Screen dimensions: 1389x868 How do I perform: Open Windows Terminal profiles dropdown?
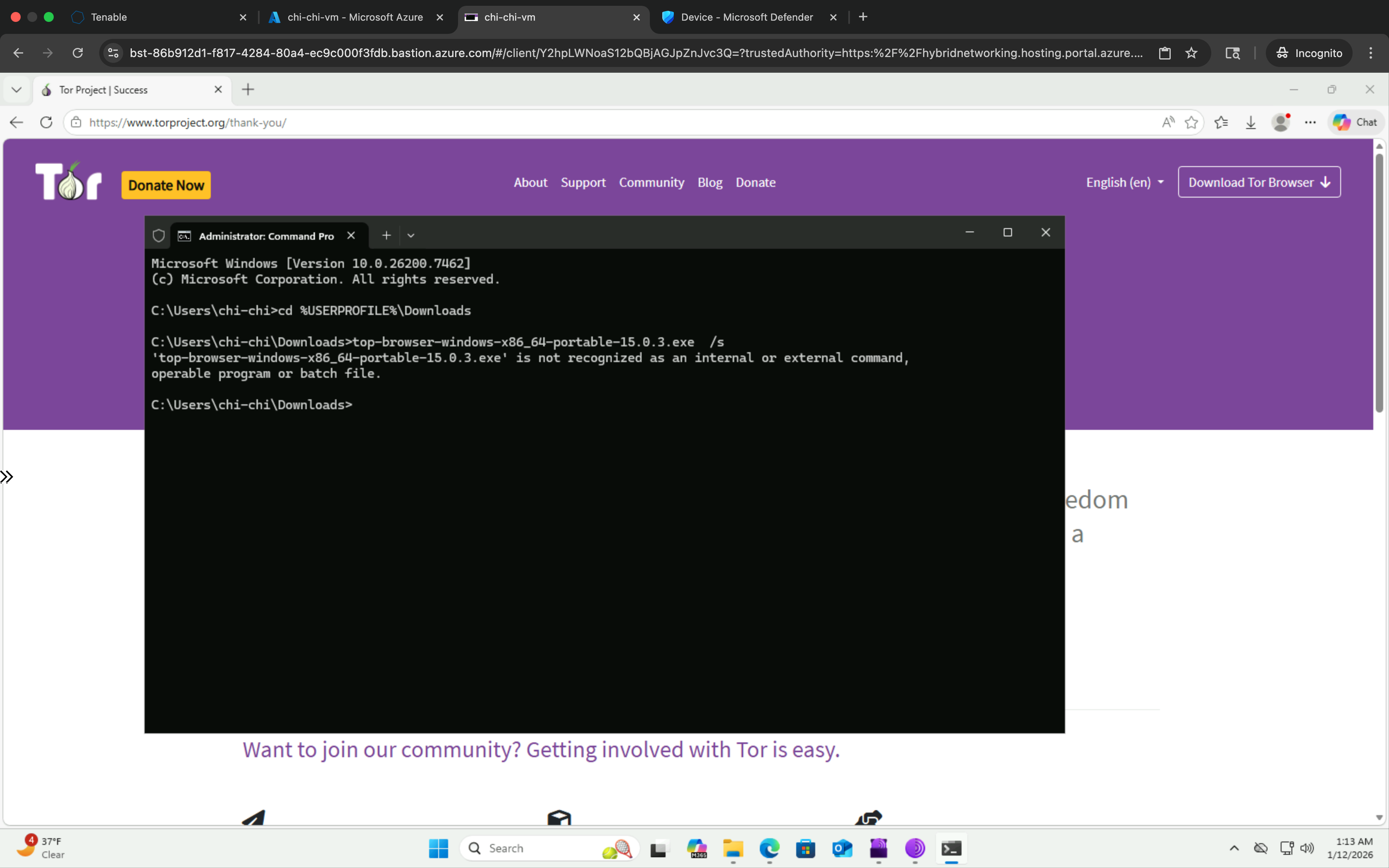[x=411, y=235]
